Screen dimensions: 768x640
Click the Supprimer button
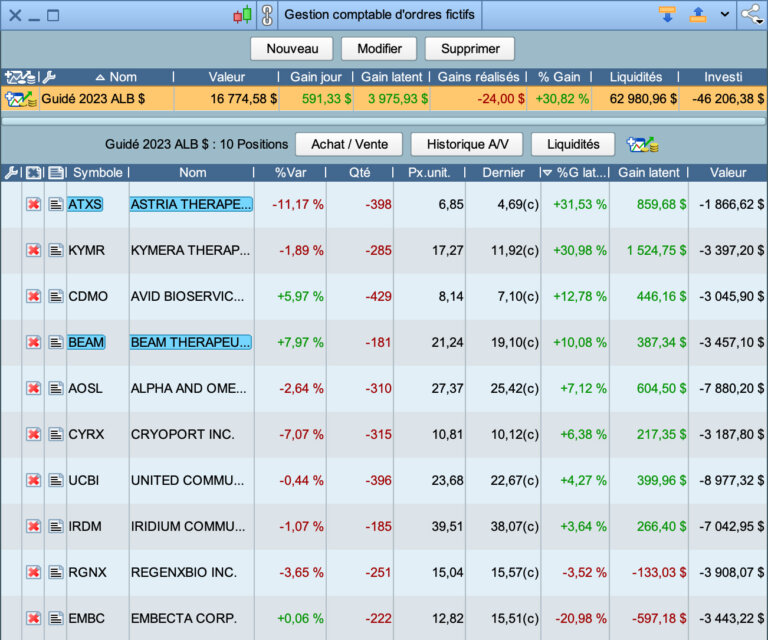coord(470,49)
